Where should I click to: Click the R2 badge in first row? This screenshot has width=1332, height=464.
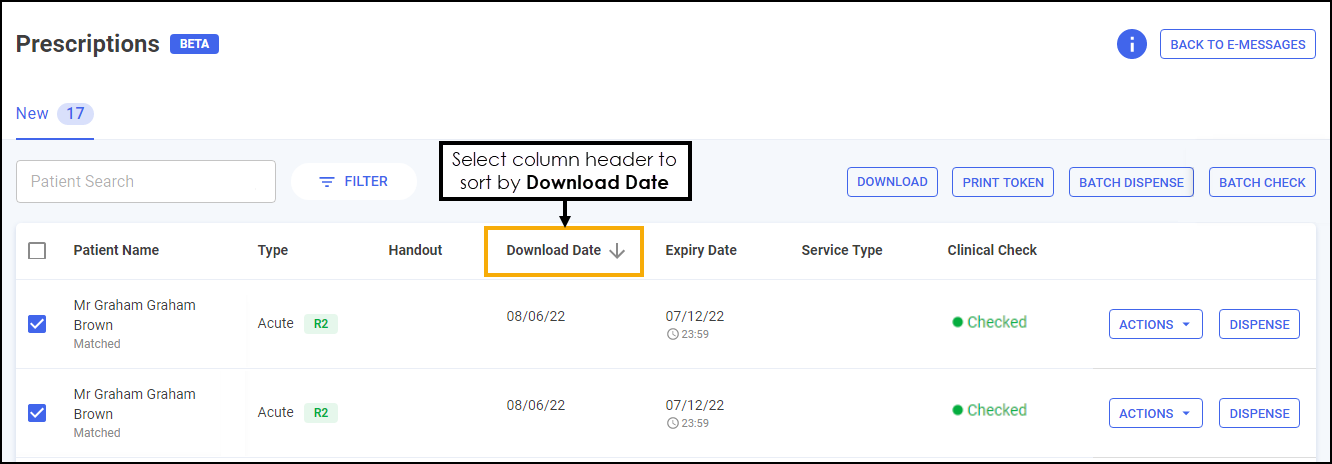click(x=321, y=324)
